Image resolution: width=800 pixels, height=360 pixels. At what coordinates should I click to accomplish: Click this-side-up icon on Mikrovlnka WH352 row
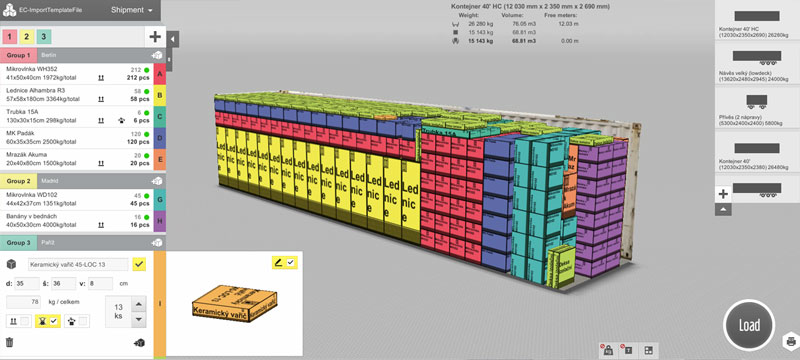(101, 78)
